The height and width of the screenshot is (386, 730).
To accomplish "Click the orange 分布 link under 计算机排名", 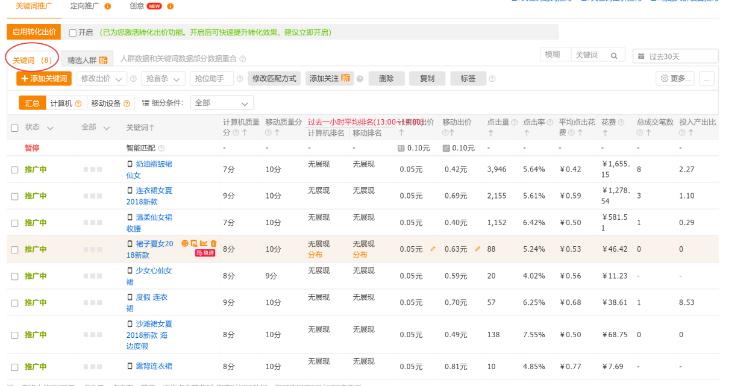I will (315, 255).
